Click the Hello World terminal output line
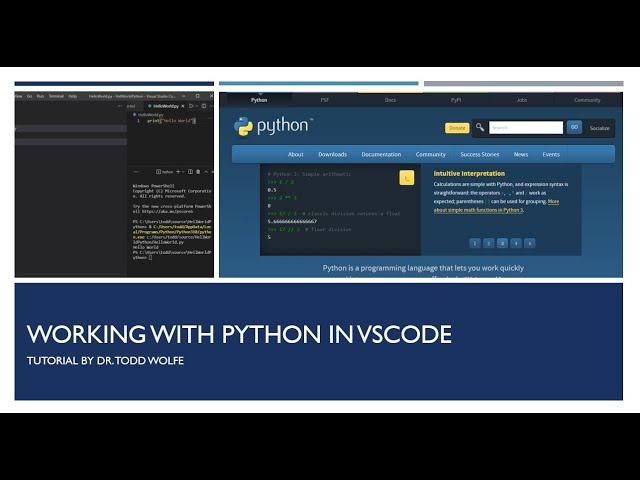The height and width of the screenshot is (480, 640). pos(146,247)
